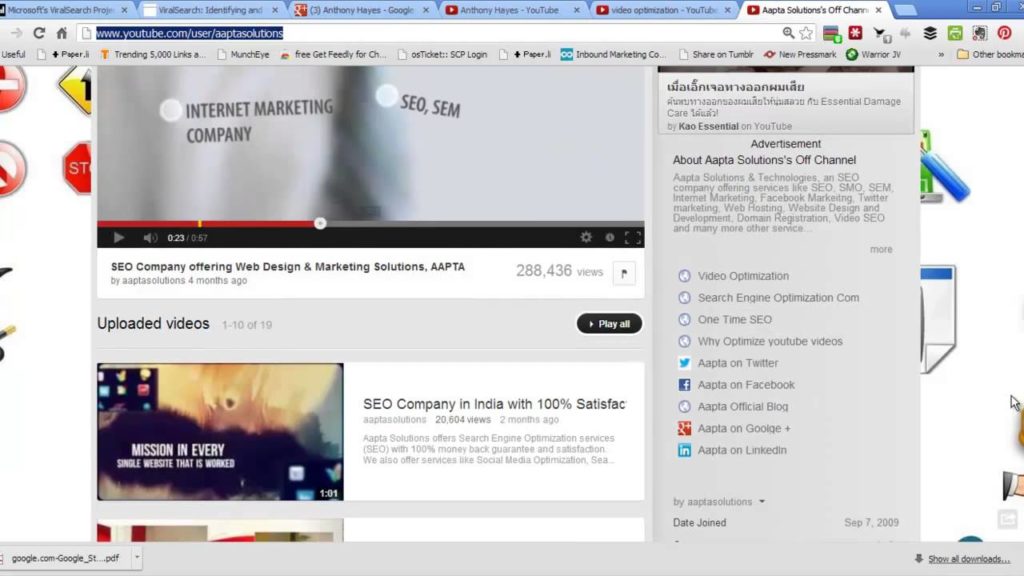This screenshot has height=576, width=1024.
Task: Close the Aapta Solutions's Off Channel tab
Action: click(x=878, y=10)
